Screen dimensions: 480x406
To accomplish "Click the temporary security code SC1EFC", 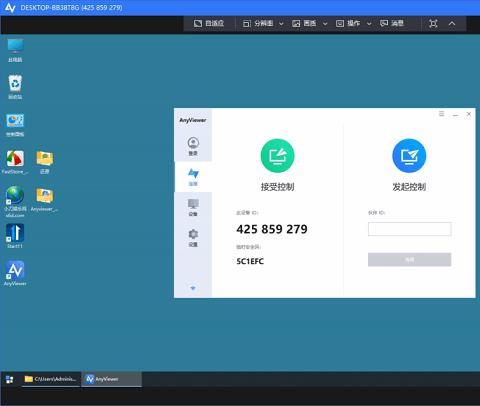I will click(250, 261).
